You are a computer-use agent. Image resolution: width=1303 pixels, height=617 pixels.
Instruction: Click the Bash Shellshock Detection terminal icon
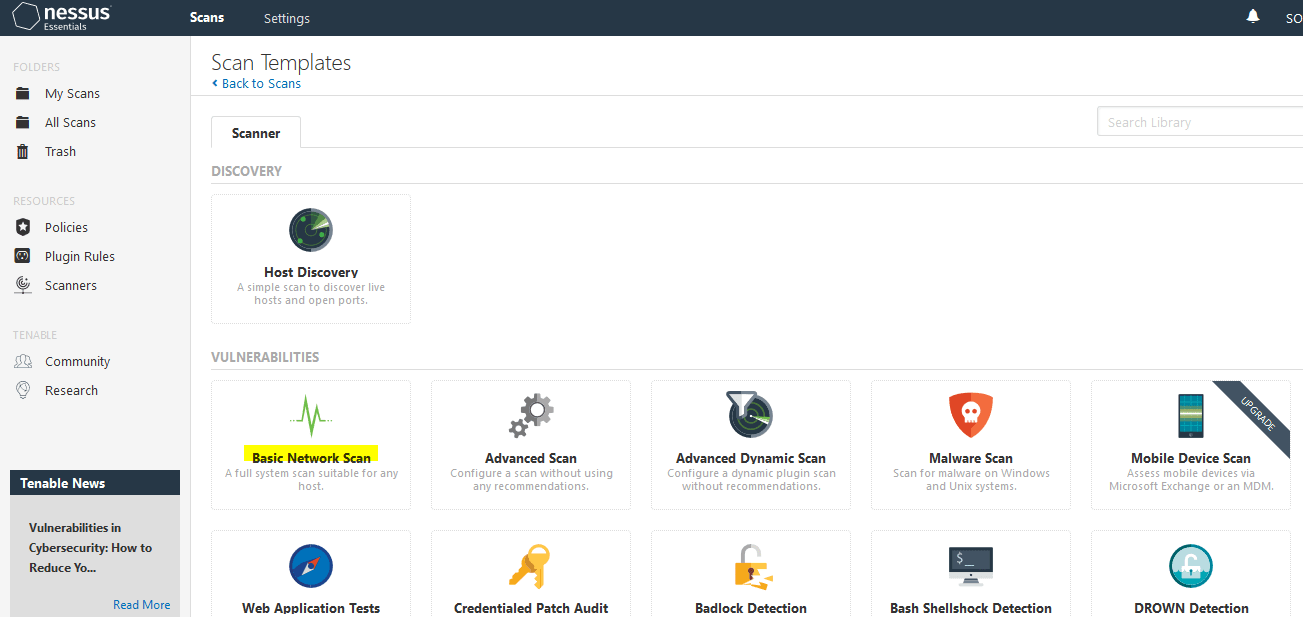[971, 566]
